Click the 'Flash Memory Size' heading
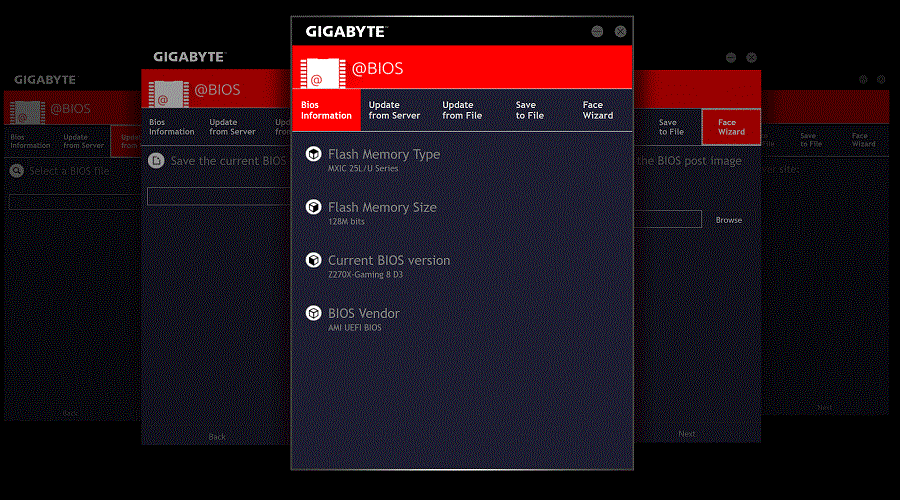 tap(382, 207)
